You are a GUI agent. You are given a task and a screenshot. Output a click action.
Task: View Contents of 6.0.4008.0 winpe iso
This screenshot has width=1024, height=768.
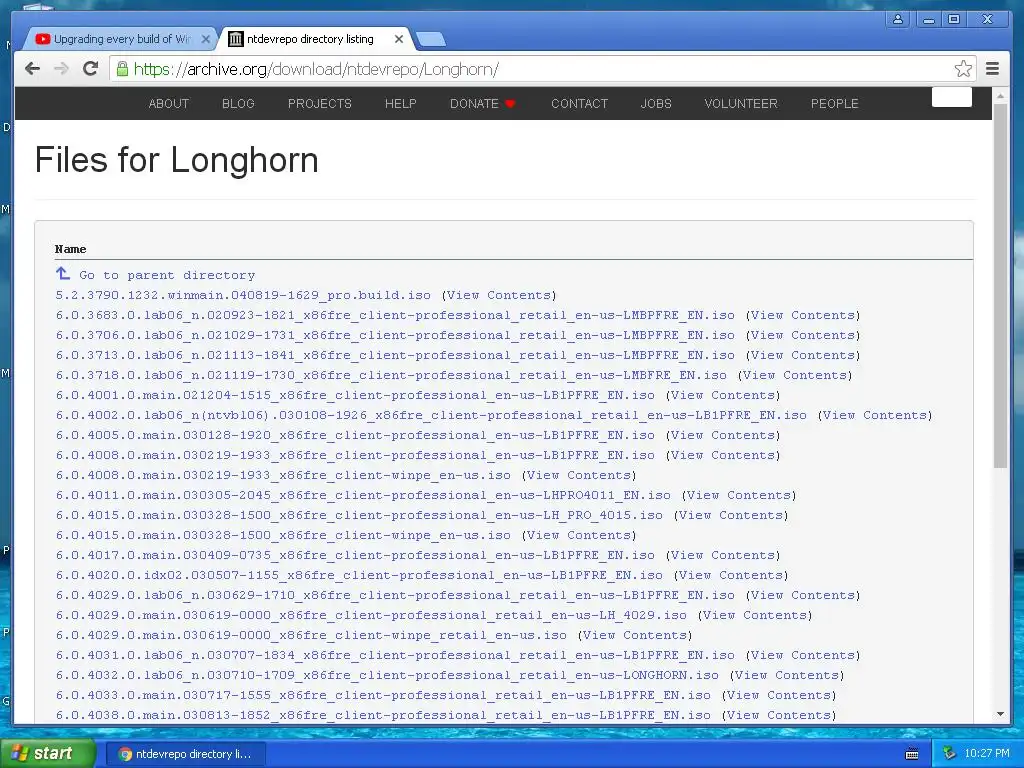[x=579, y=475]
